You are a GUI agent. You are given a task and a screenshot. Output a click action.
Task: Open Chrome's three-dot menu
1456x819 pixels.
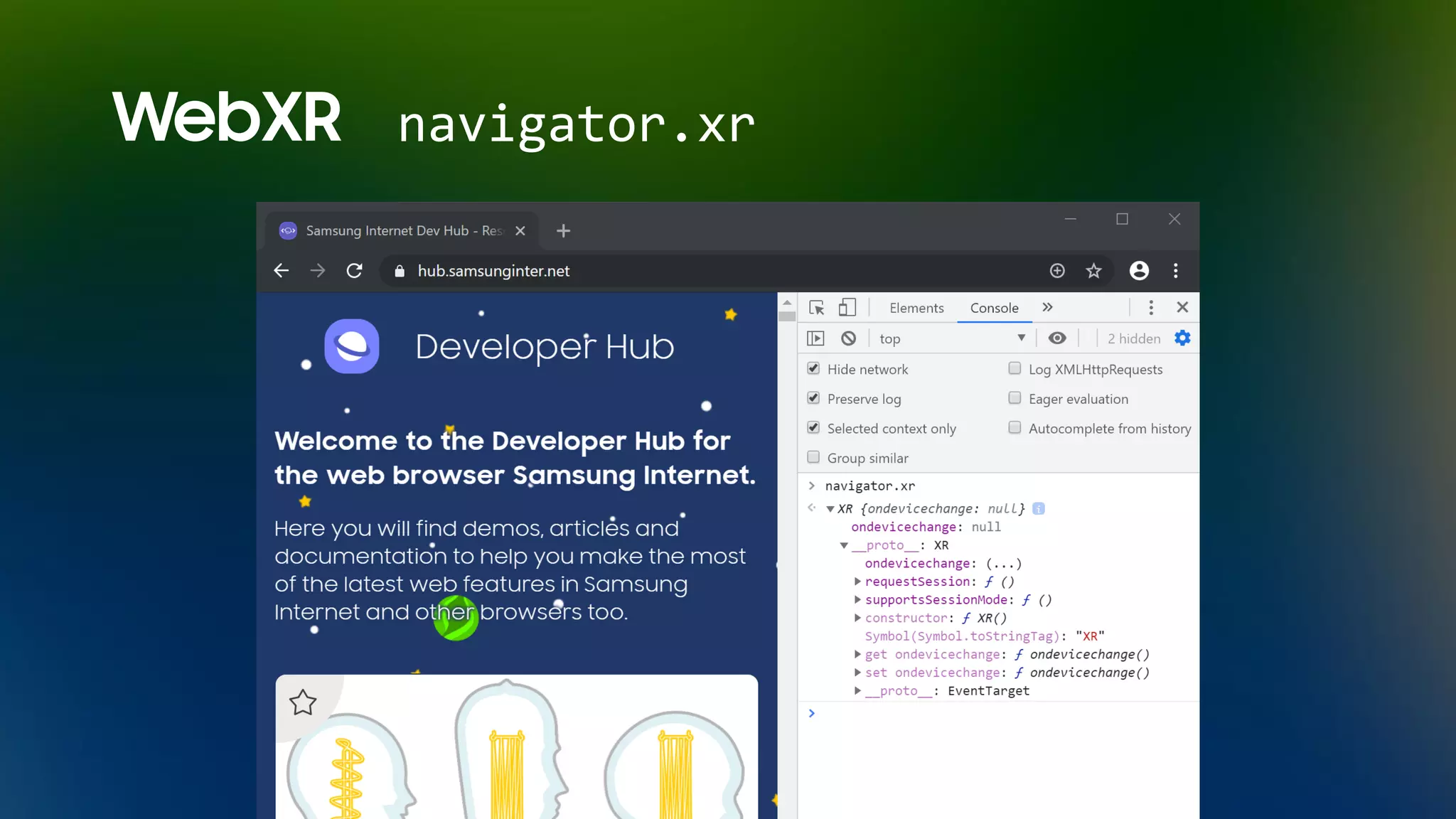(x=1176, y=271)
